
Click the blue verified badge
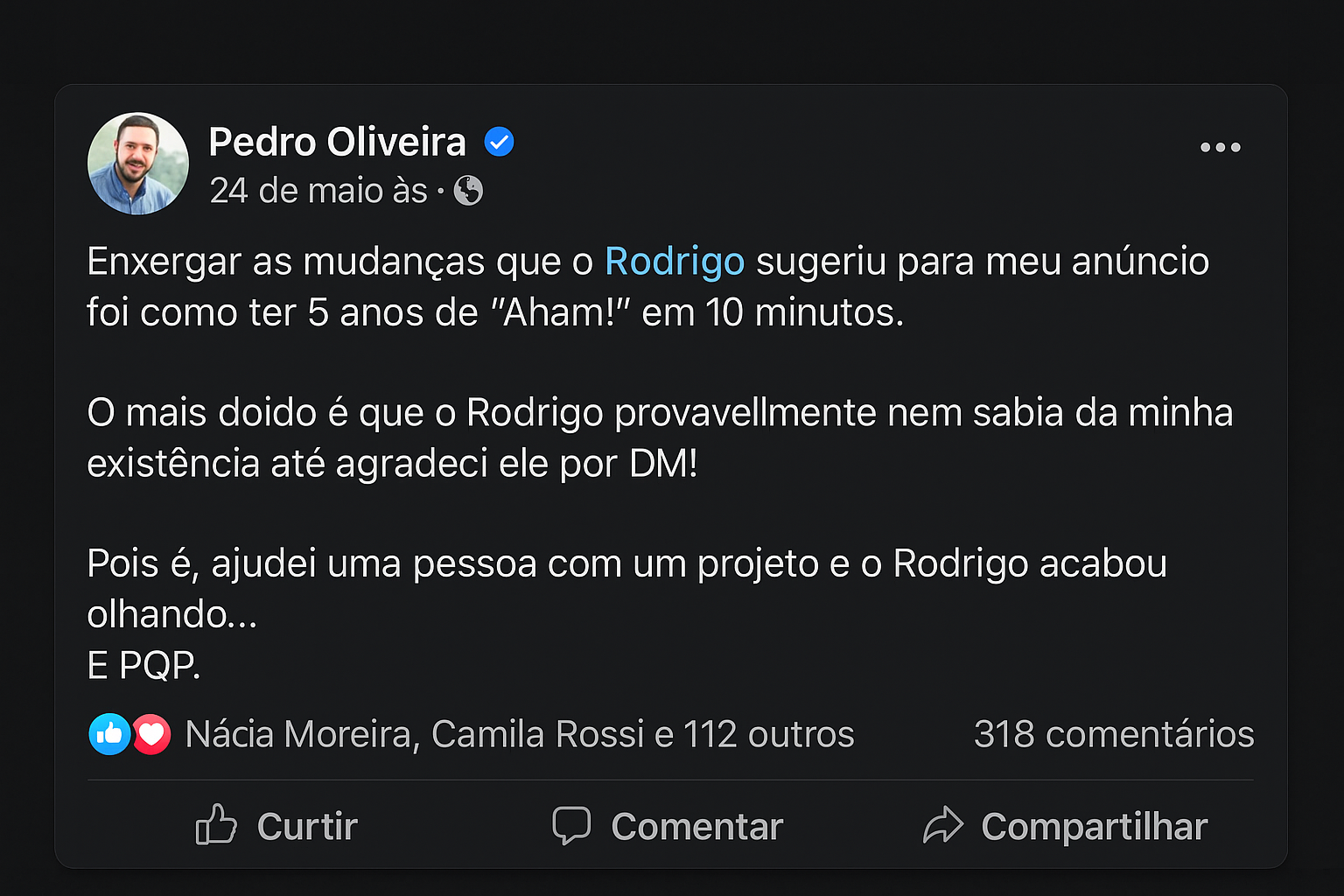[x=499, y=142]
